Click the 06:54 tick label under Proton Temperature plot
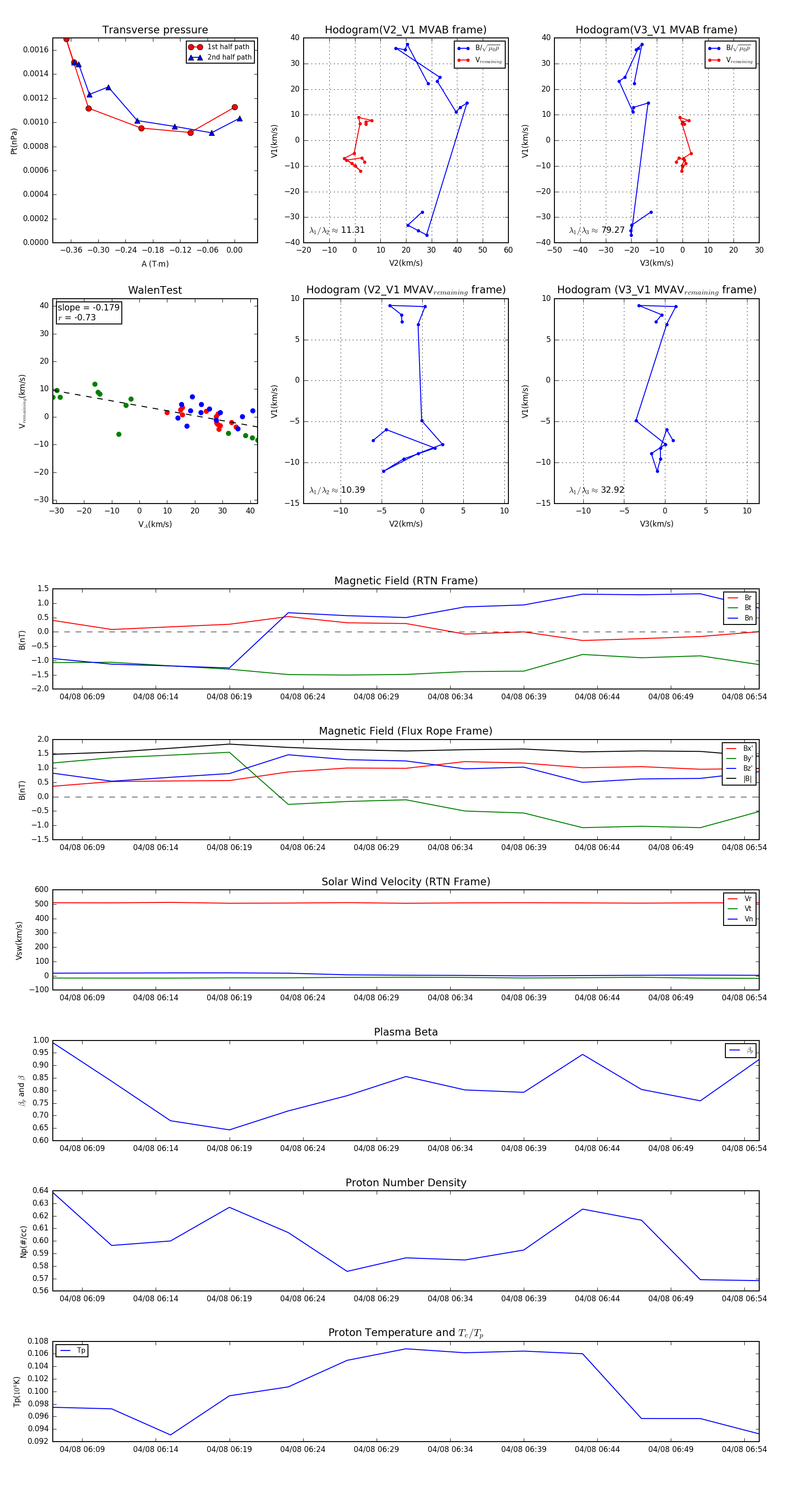Image resolution: width=812 pixels, height=1489 pixels. [x=744, y=1449]
